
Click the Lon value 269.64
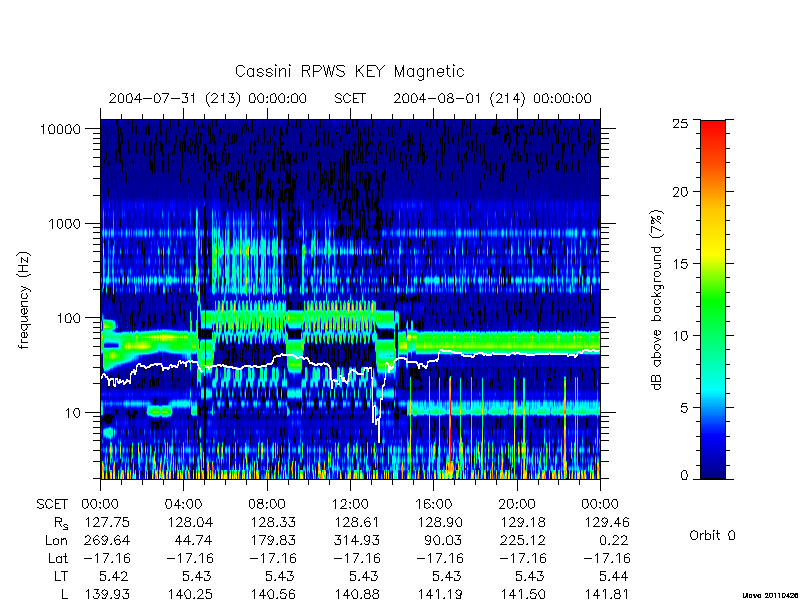click(x=107, y=541)
